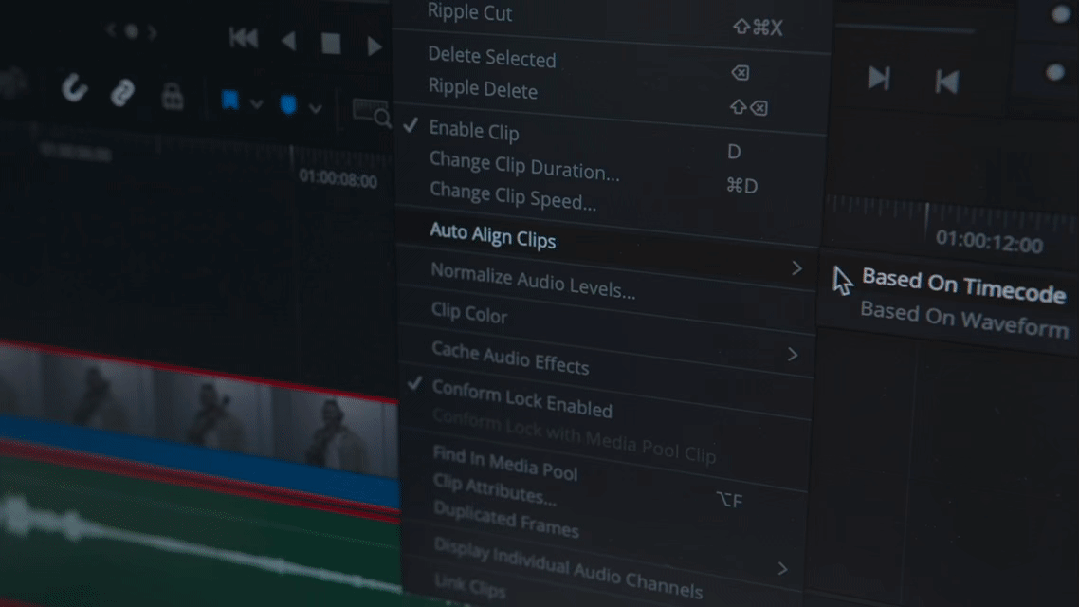This screenshot has height=607, width=1079.
Task: Open Change Clip Speed... from the menu
Action: [x=513, y=196]
